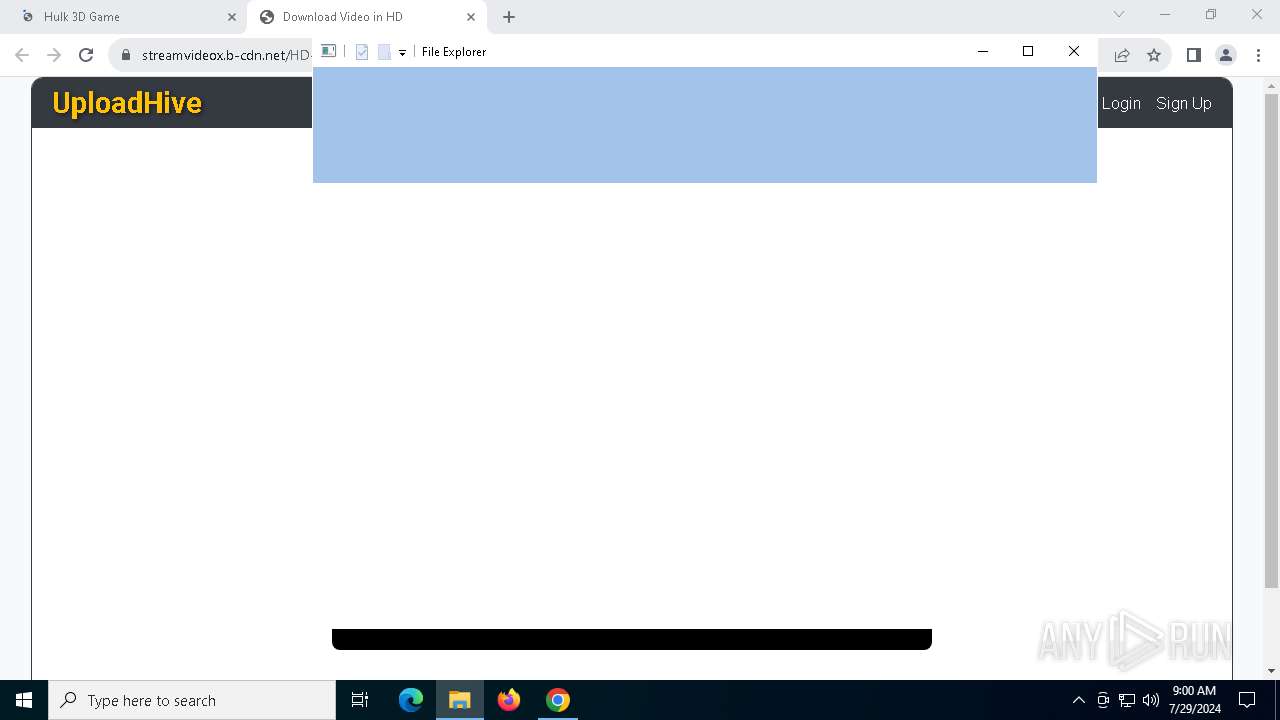Go back to previous page
This screenshot has height=720, width=1280.
(22, 55)
